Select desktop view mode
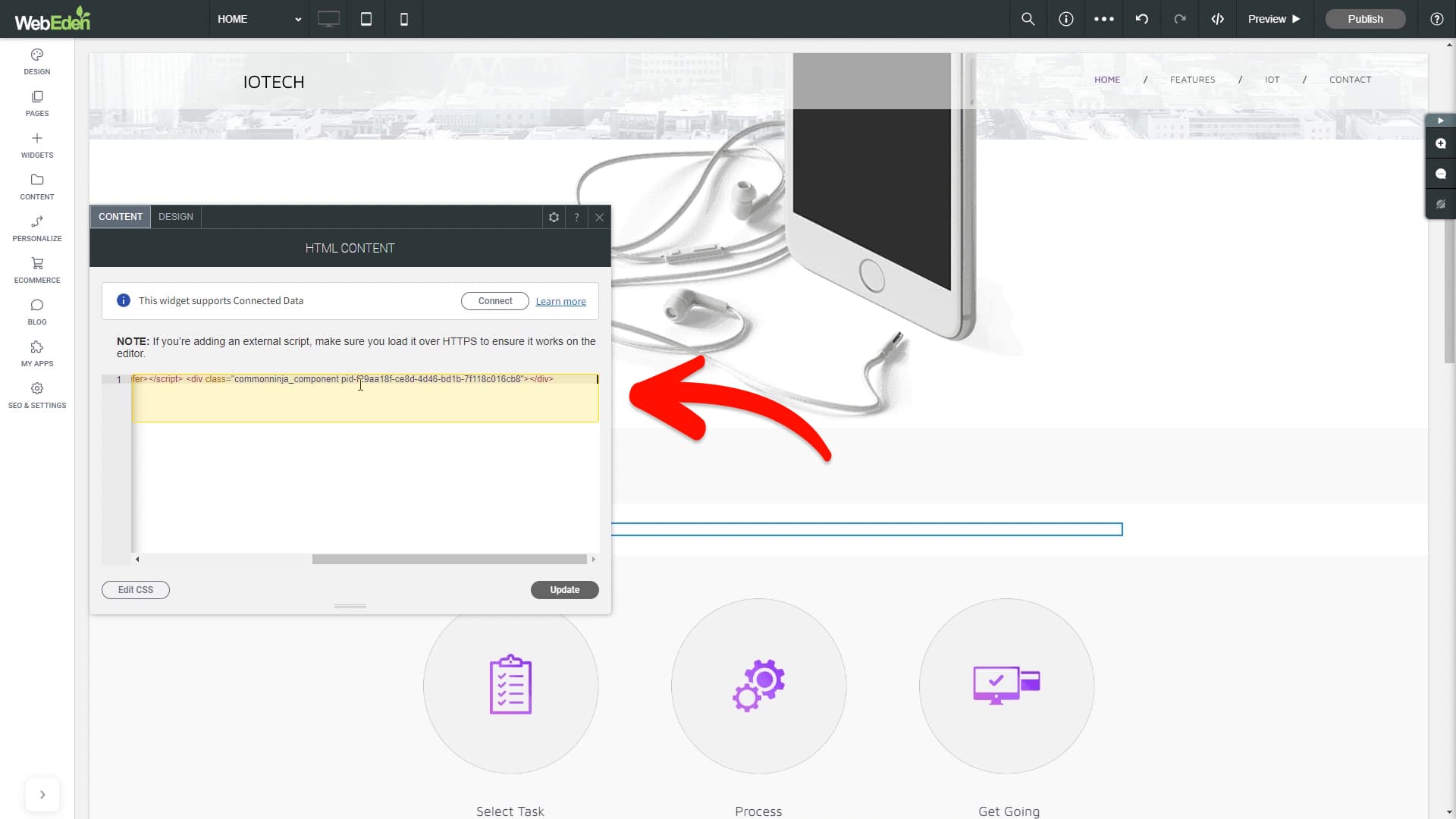 click(328, 19)
